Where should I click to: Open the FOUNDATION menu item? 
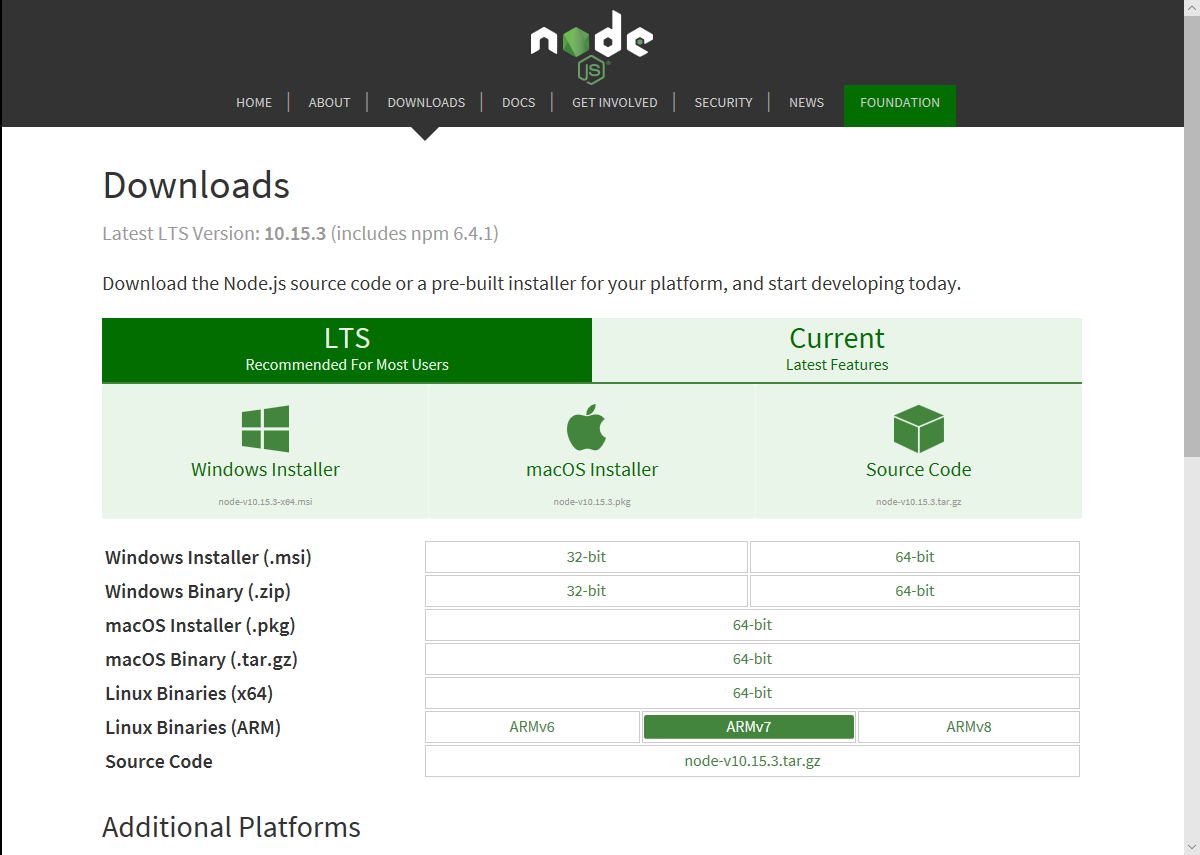pos(900,106)
